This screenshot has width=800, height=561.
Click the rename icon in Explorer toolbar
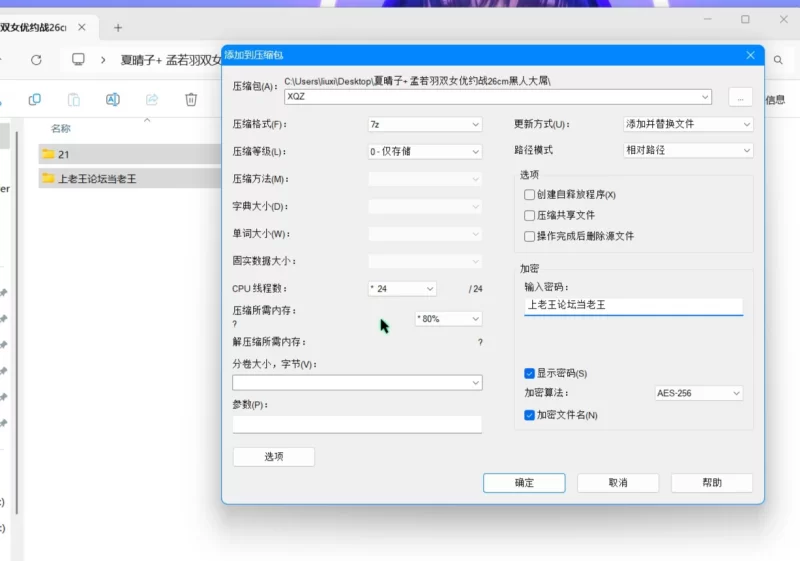click(113, 99)
